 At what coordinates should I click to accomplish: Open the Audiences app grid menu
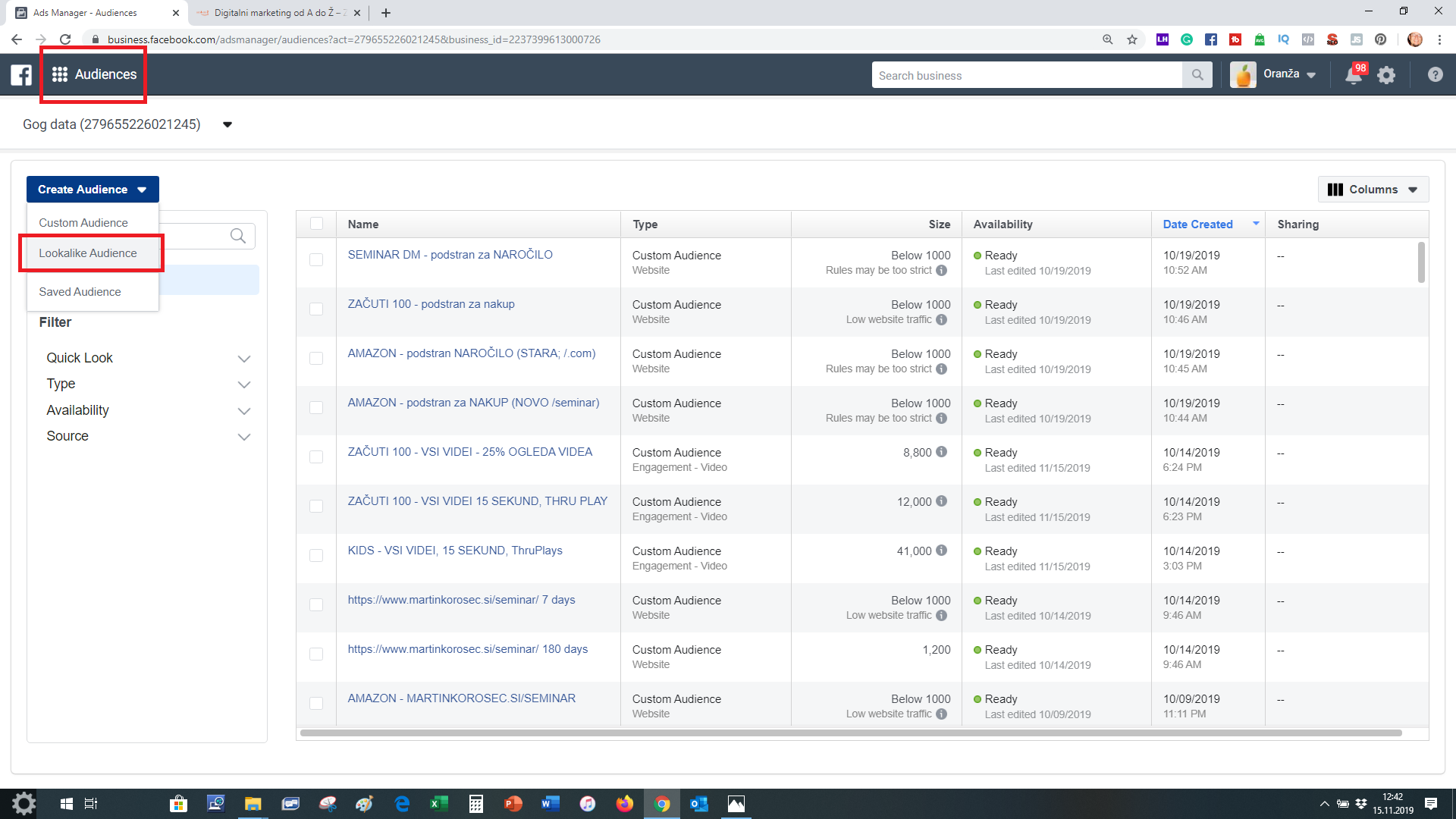click(x=60, y=74)
